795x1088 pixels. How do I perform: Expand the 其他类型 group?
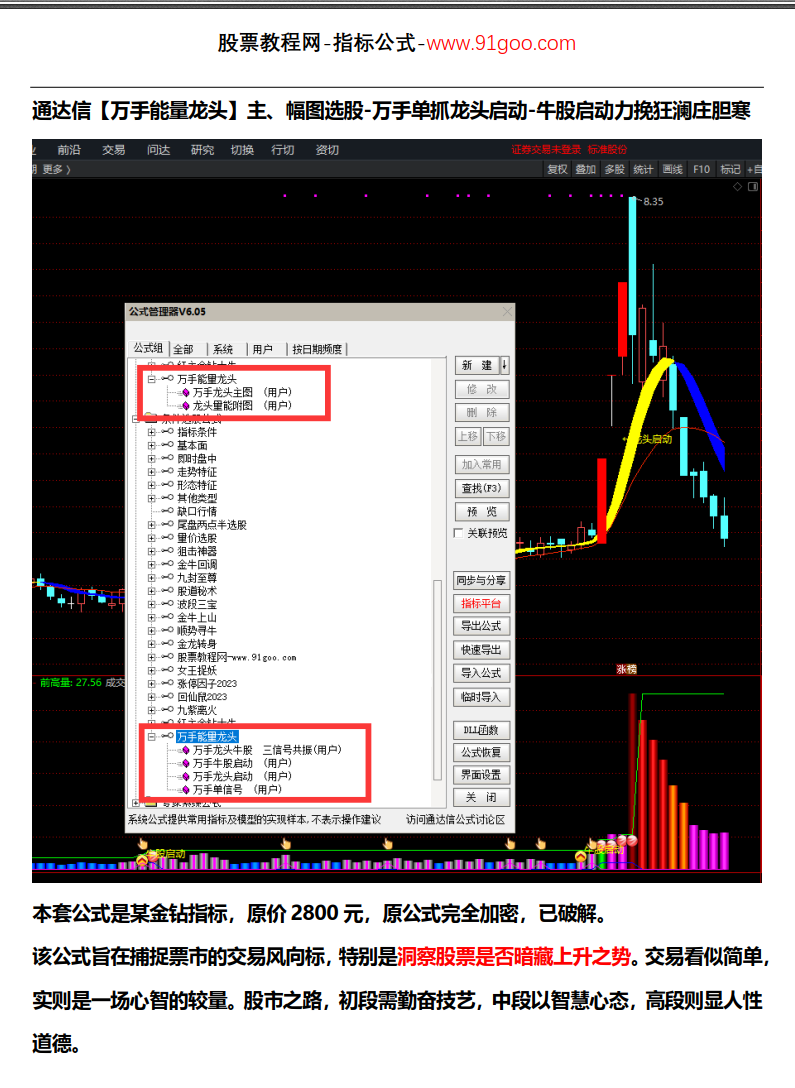(151, 498)
